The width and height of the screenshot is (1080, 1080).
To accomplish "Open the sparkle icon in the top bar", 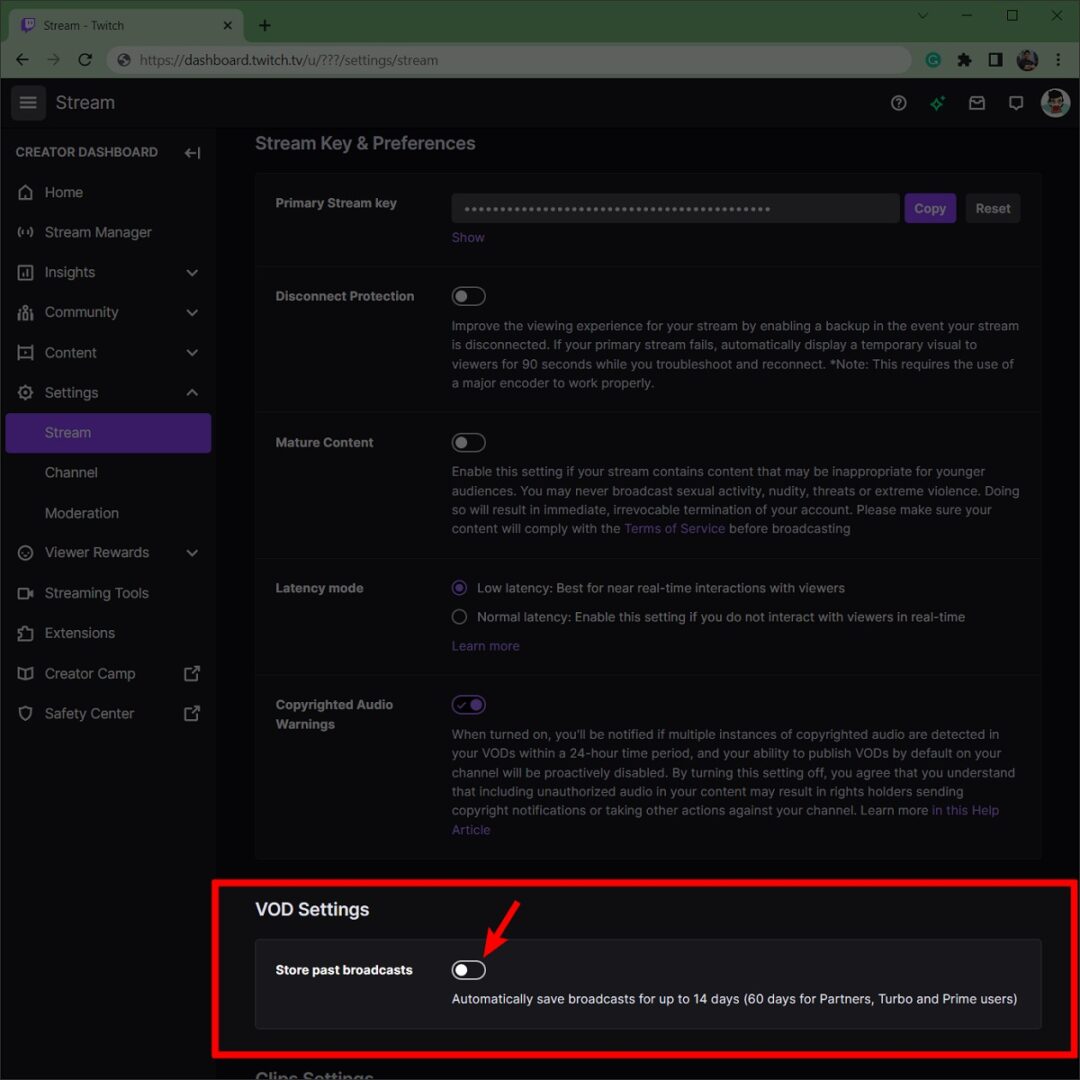I will pos(937,103).
